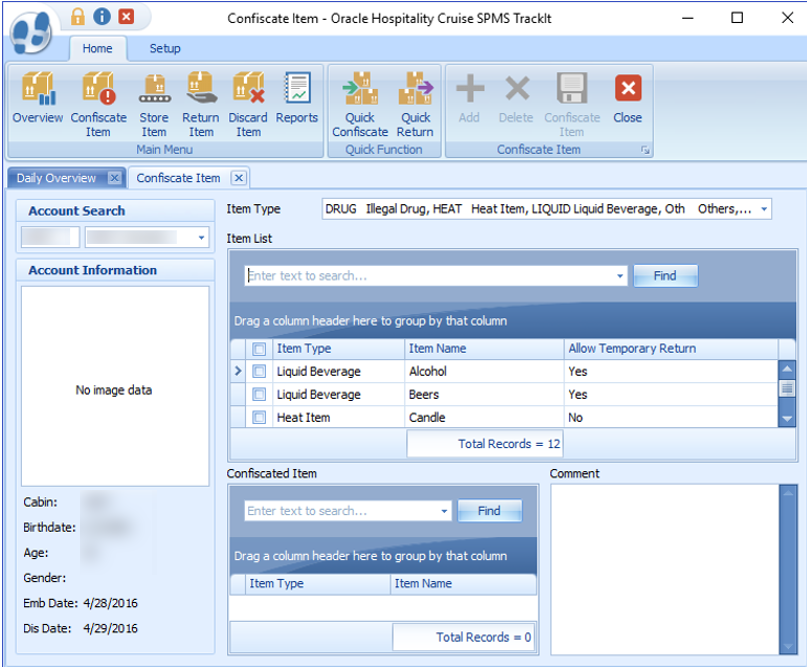Sort Confiscated Item grid by Item Type
This screenshot has width=807, height=667.
point(318,584)
